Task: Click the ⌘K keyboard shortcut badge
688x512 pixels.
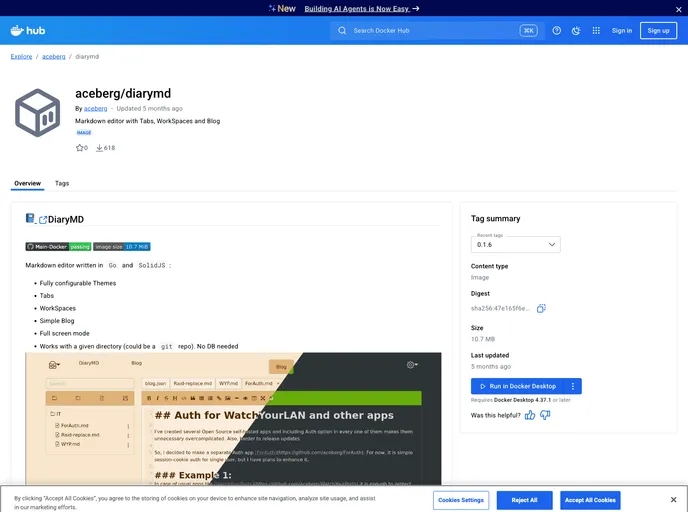Action: pos(528,31)
